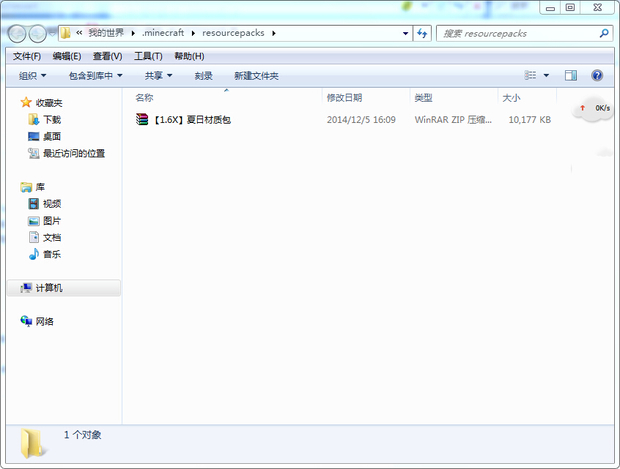Go forward with the Forward arrow button
Image resolution: width=620 pixels, height=469 pixels.
38,34
